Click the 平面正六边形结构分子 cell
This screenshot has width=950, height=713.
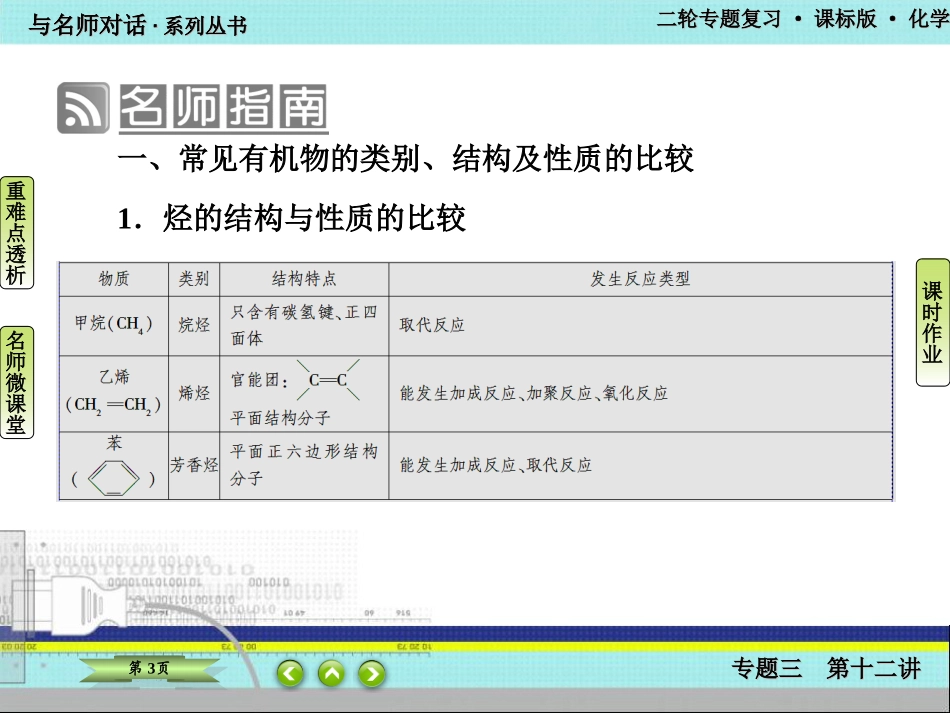304,465
